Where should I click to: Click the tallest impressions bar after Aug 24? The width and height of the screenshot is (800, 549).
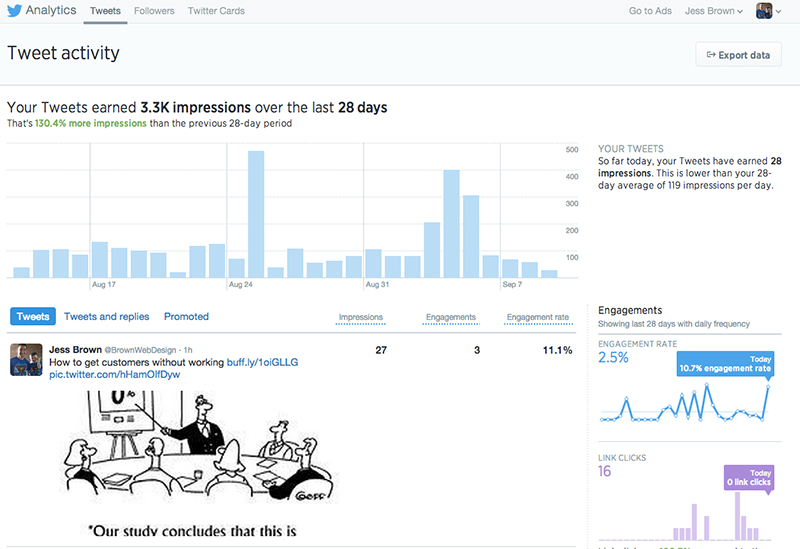click(256, 214)
